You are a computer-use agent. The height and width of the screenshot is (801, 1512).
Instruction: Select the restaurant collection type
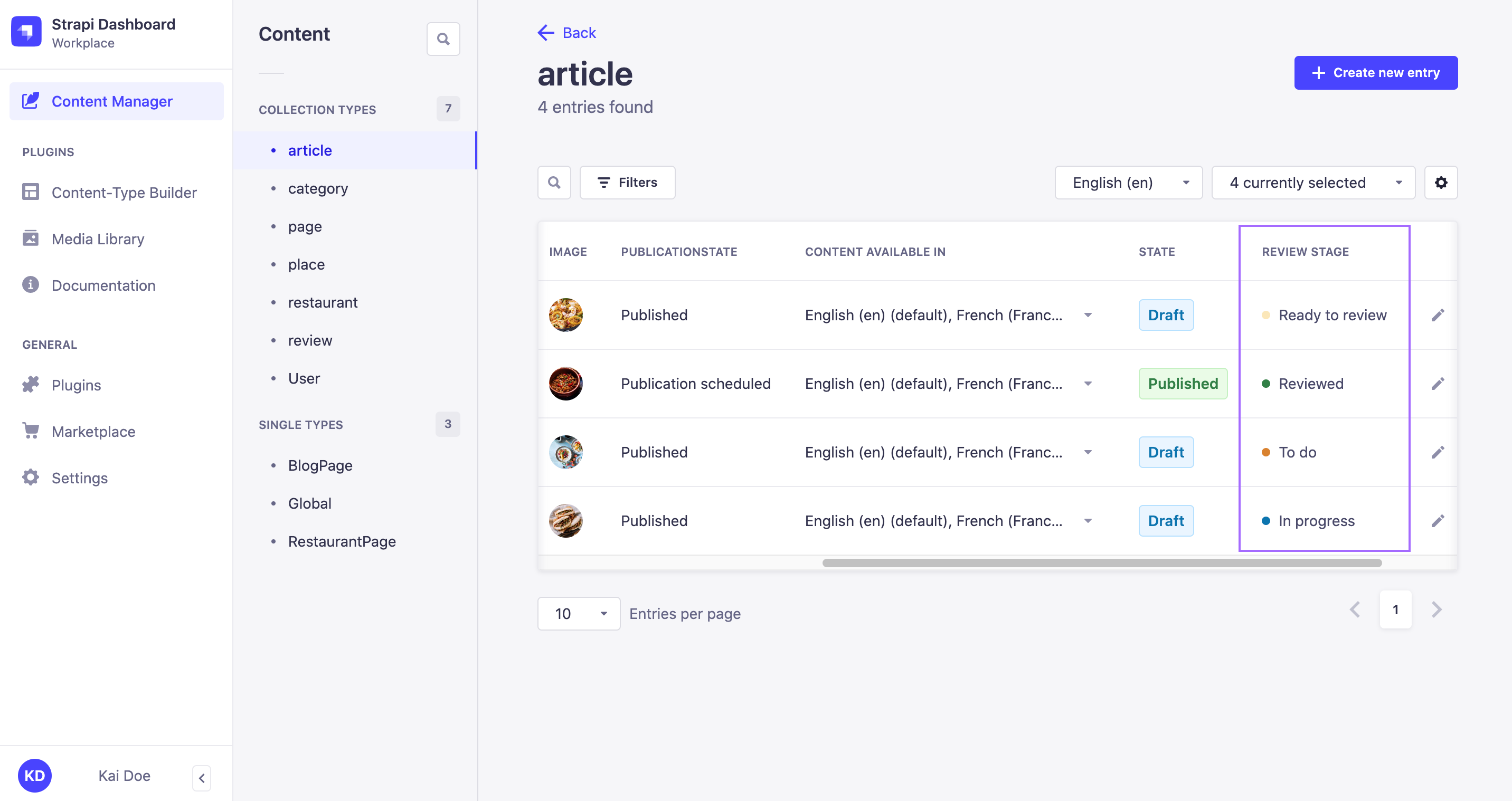click(322, 302)
